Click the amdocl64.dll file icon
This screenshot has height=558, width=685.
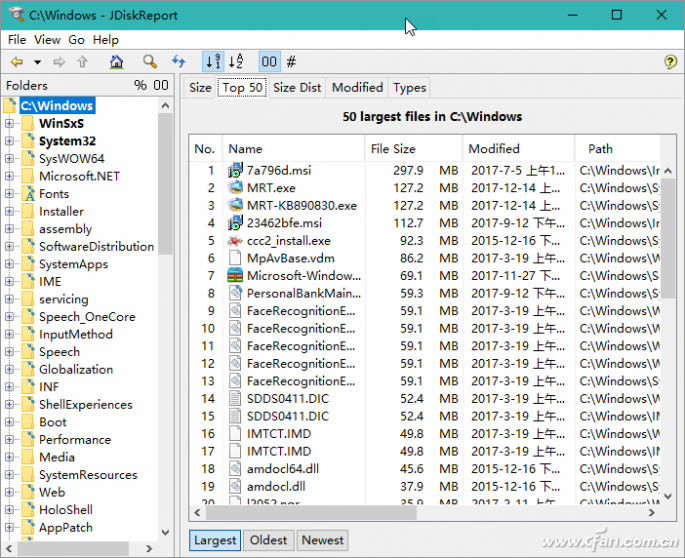coord(235,468)
